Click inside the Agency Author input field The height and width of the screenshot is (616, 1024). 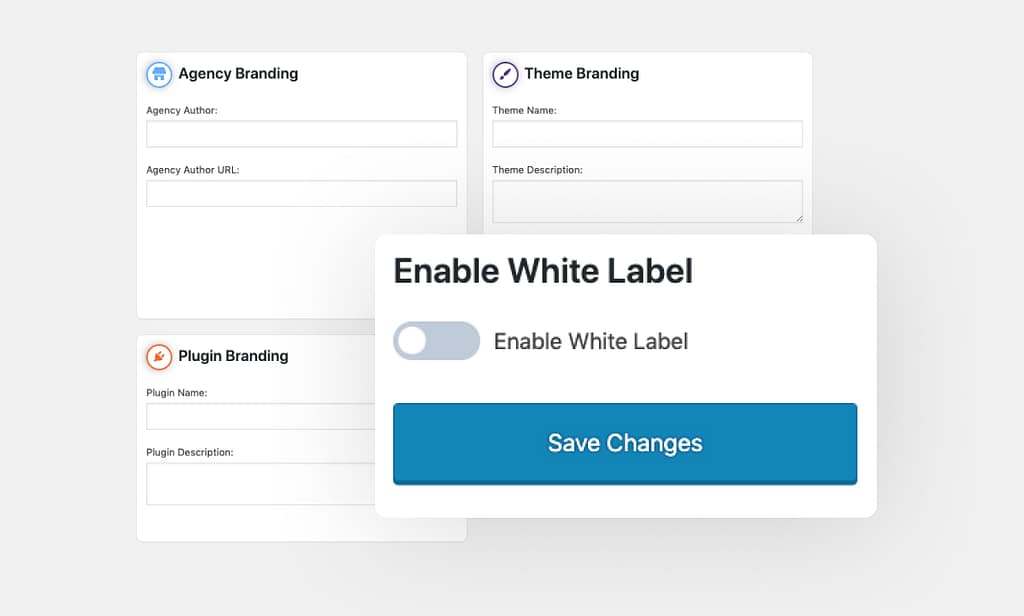[300, 133]
